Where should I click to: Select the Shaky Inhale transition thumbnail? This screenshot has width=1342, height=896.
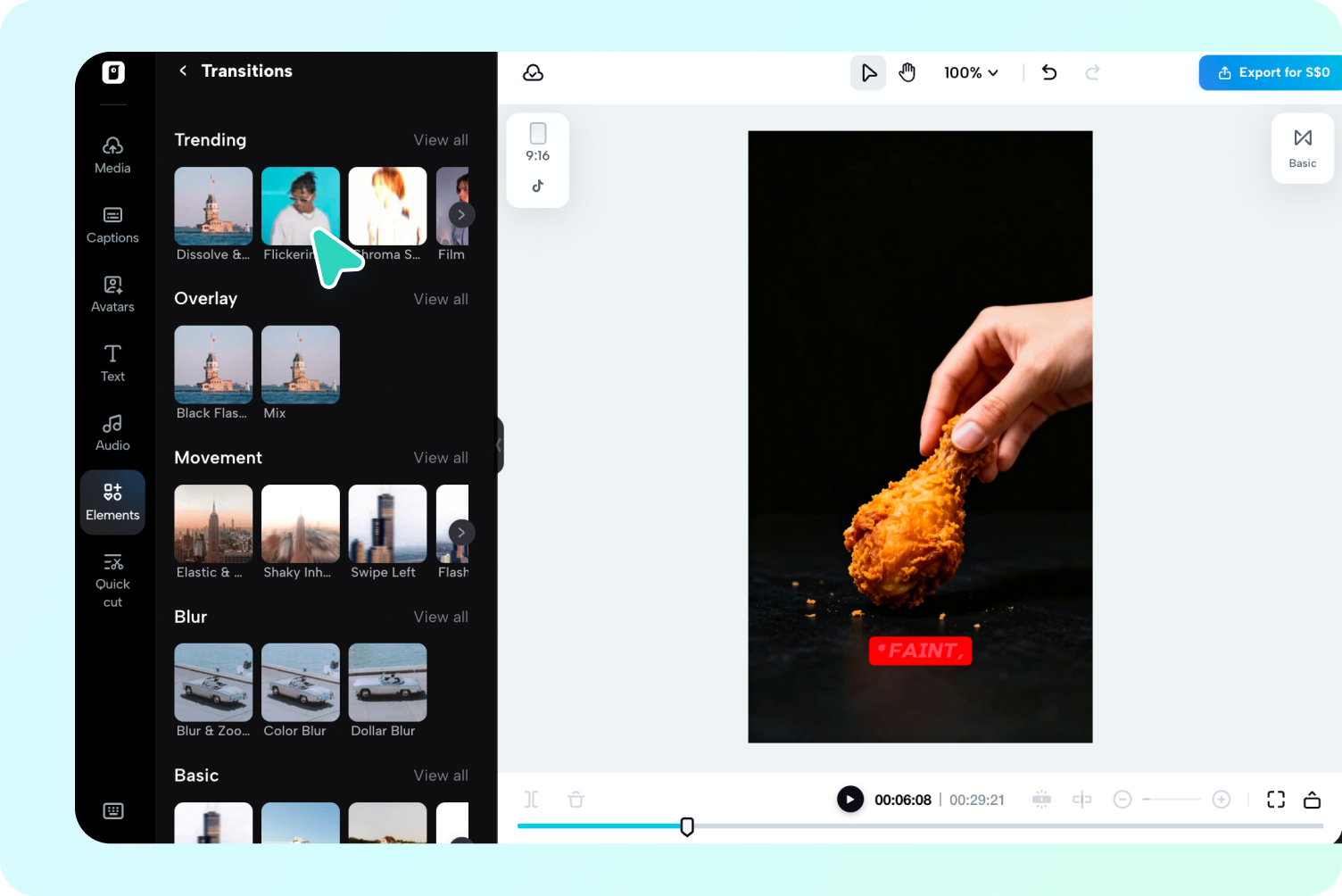coord(301,524)
